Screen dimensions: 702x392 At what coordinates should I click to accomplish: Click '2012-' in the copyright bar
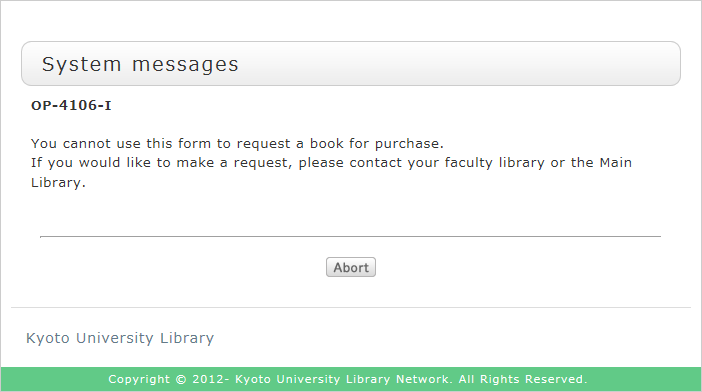tap(211, 379)
